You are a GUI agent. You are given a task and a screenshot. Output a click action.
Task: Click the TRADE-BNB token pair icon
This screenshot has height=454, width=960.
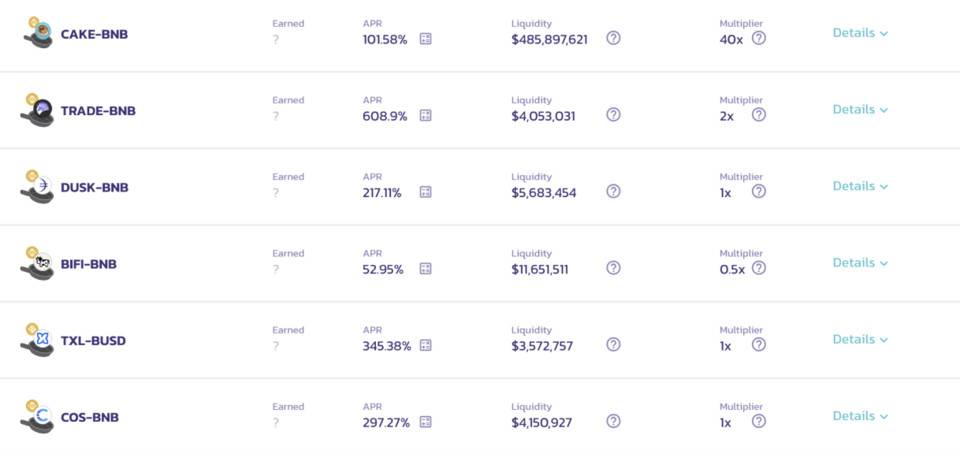[38, 109]
